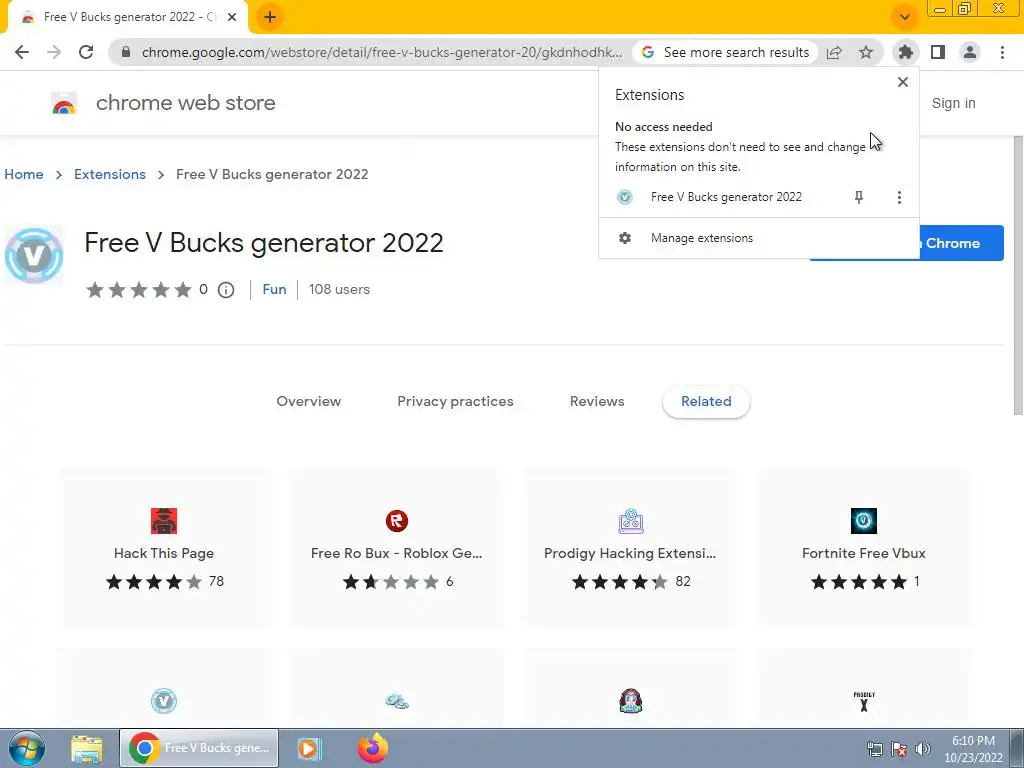Image resolution: width=1024 pixels, height=768 pixels.
Task: Open Prodigy Hacking Extension card
Action: pyautogui.click(x=630, y=548)
